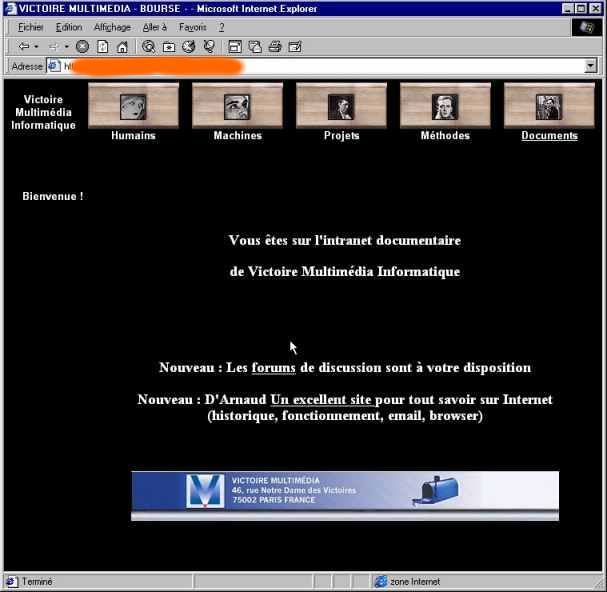Image resolution: width=607 pixels, height=592 pixels.
Task: Click the Machines face thumbnail
Action: (237, 105)
